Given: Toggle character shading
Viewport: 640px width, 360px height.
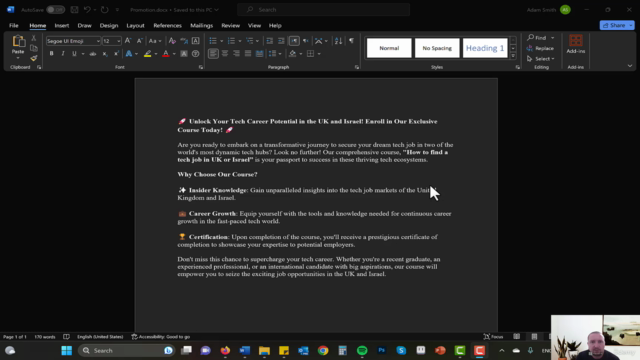Looking at the screenshot, I should point(184,53).
